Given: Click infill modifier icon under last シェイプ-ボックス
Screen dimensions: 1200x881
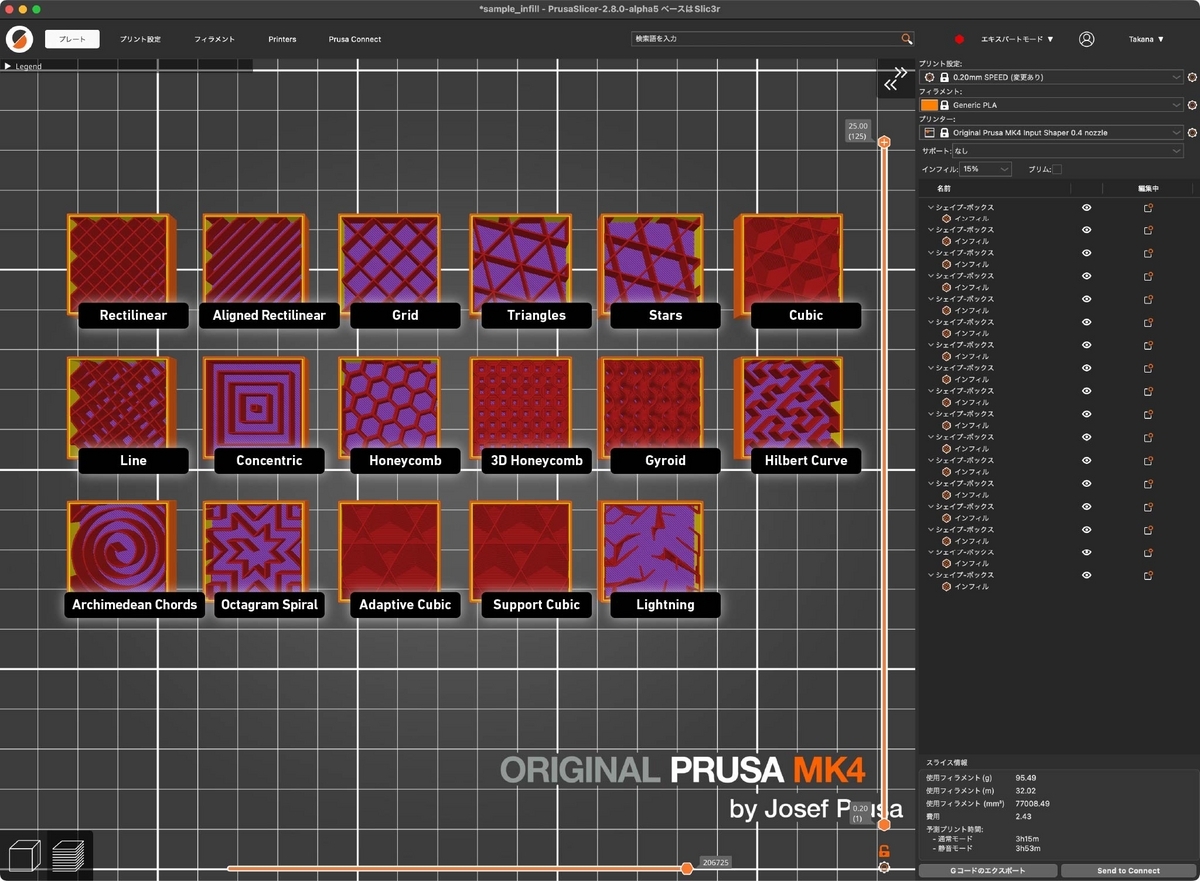Looking at the screenshot, I should coord(946,586).
